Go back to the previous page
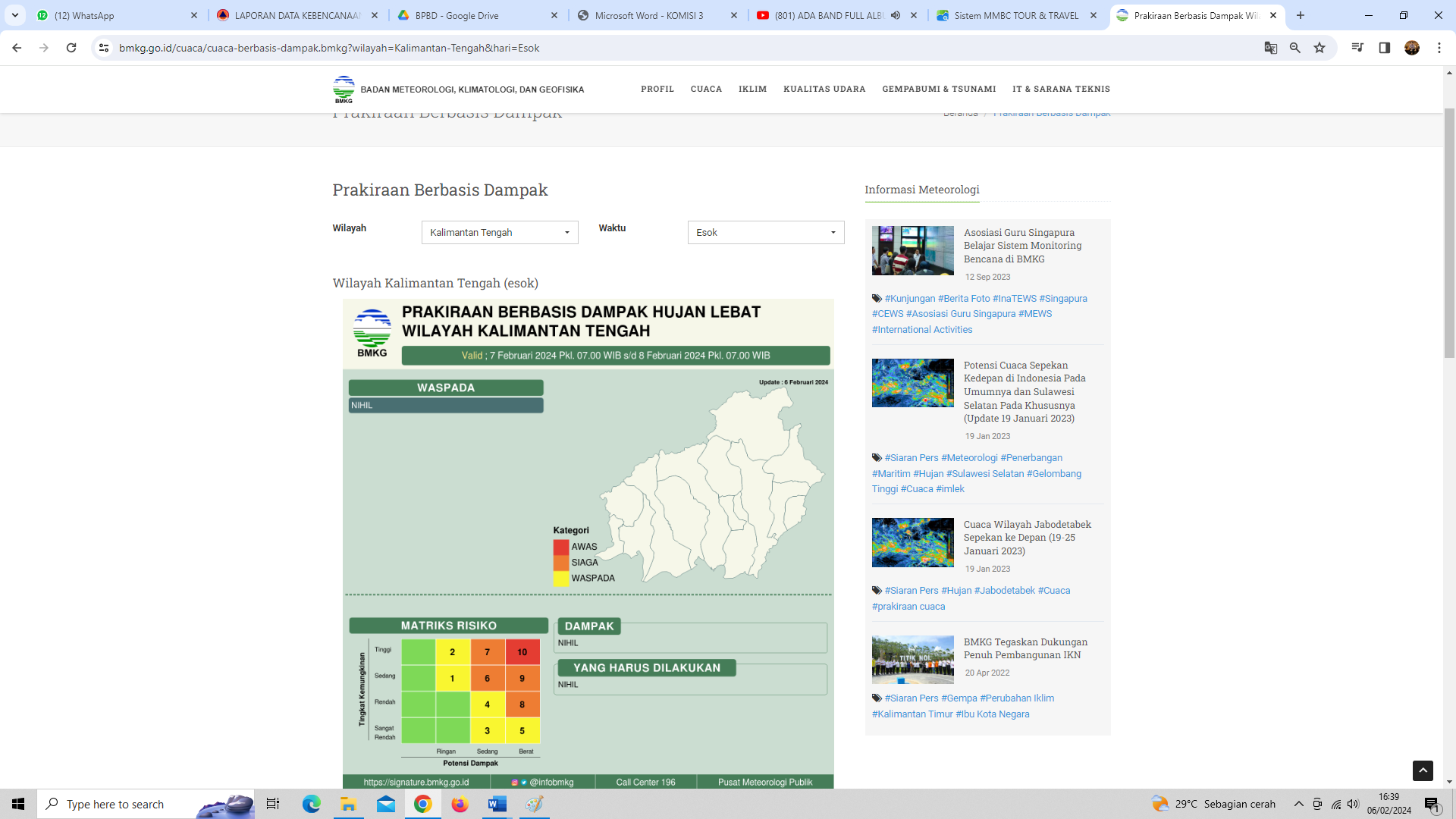This screenshot has height=819, width=1456. tap(17, 48)
